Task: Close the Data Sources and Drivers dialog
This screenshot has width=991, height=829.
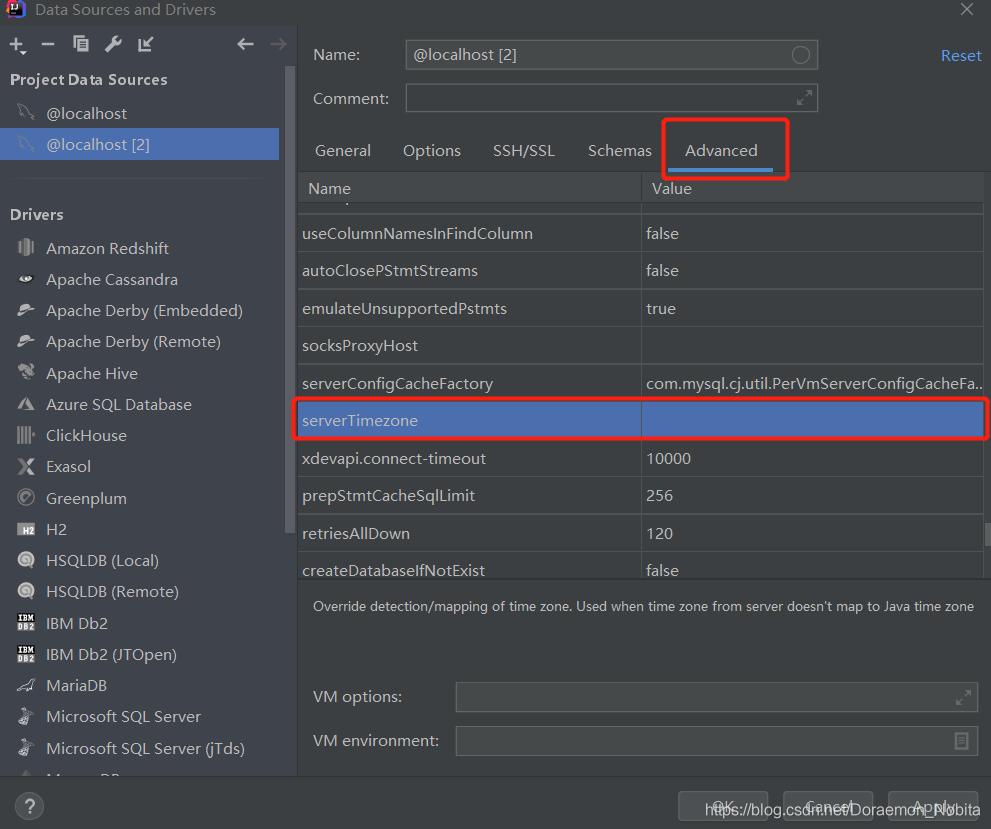Action: tap(966, 9)
